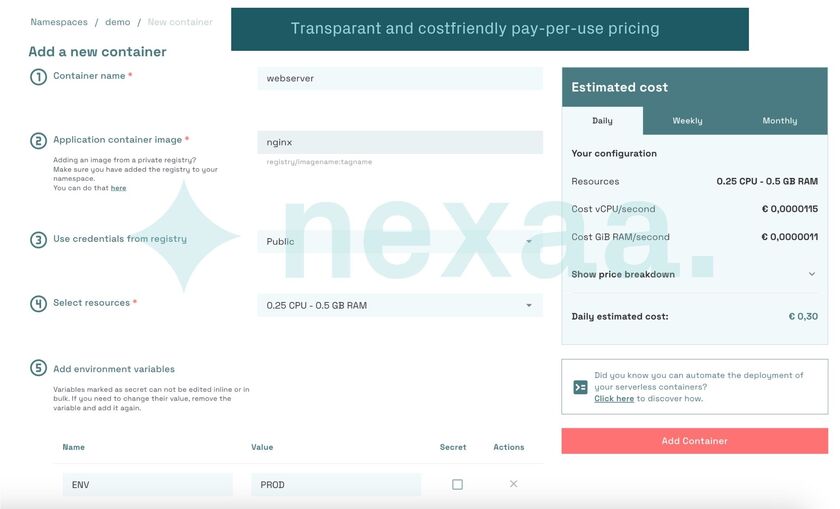Delete the ENV variable row

click(x=513, y=484)
